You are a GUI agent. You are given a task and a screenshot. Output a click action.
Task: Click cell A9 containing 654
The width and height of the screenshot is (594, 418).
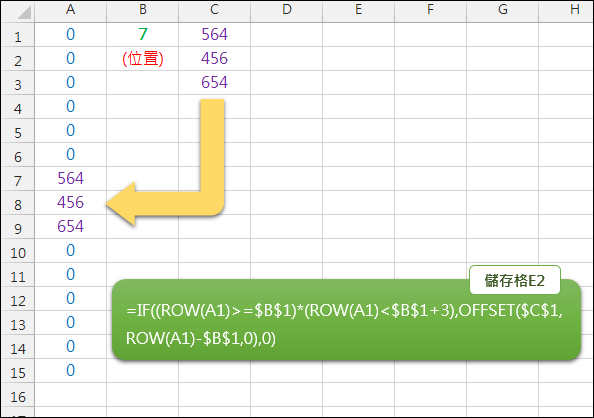[x=70, y=227]
